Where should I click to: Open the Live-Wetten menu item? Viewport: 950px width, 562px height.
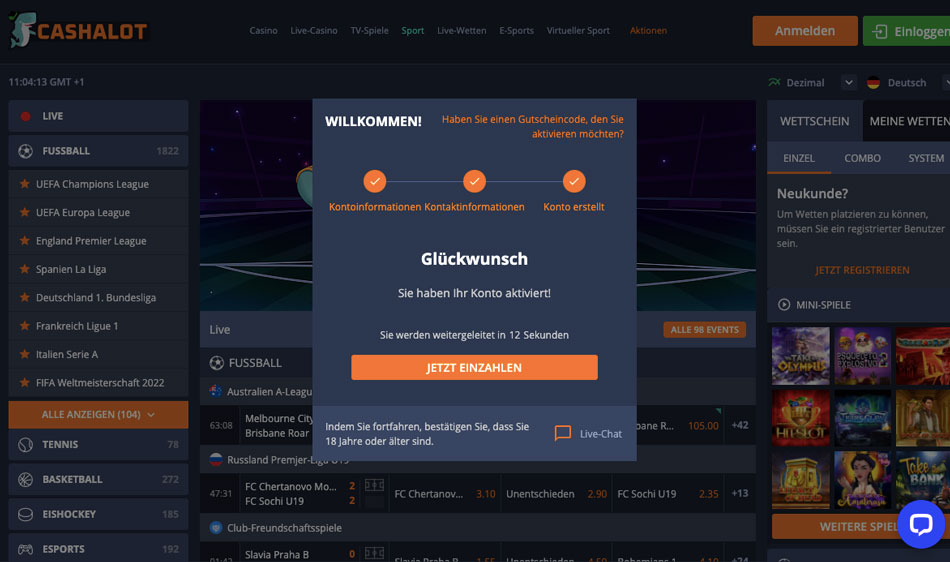[x=462, y=30]
